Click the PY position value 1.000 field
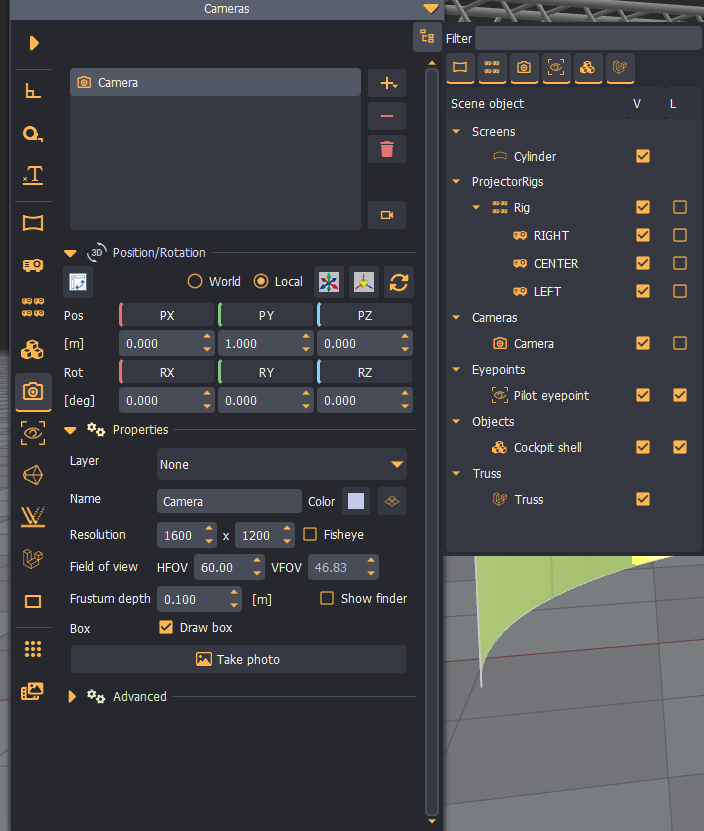This screenshot has width=704, height=831. coord(260,343)
